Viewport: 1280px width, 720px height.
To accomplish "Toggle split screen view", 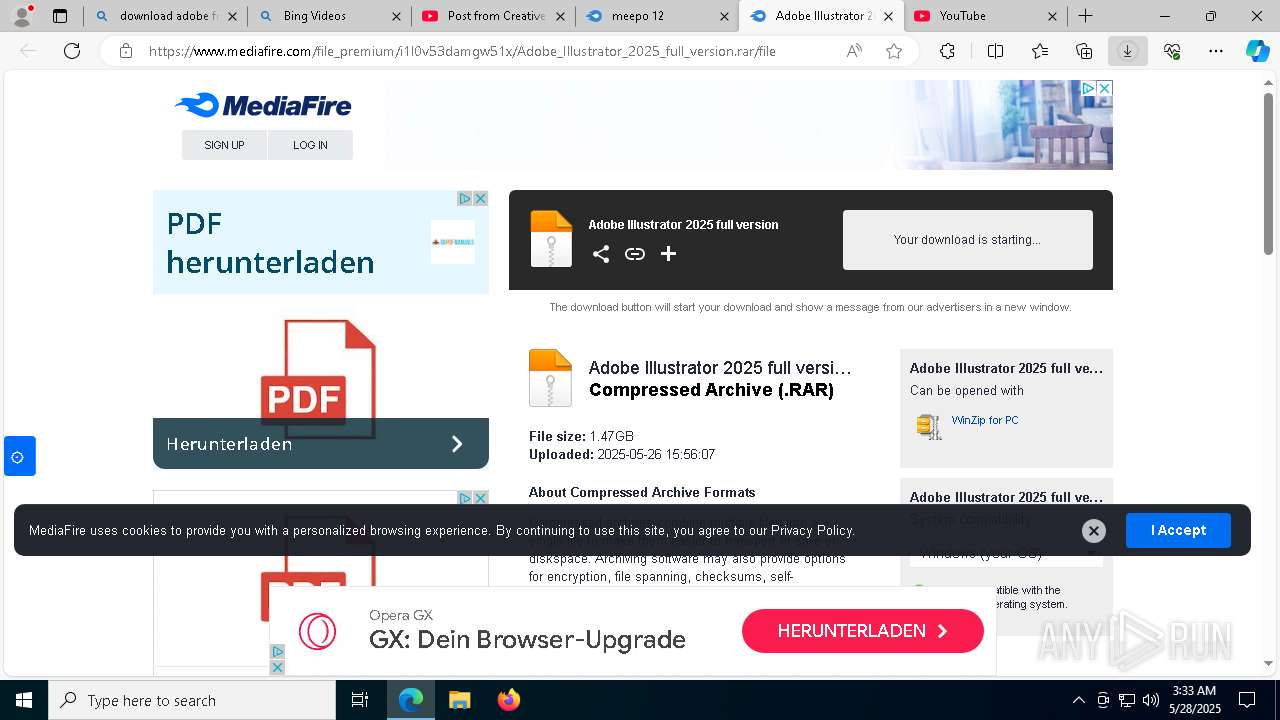I will point(995,51).
